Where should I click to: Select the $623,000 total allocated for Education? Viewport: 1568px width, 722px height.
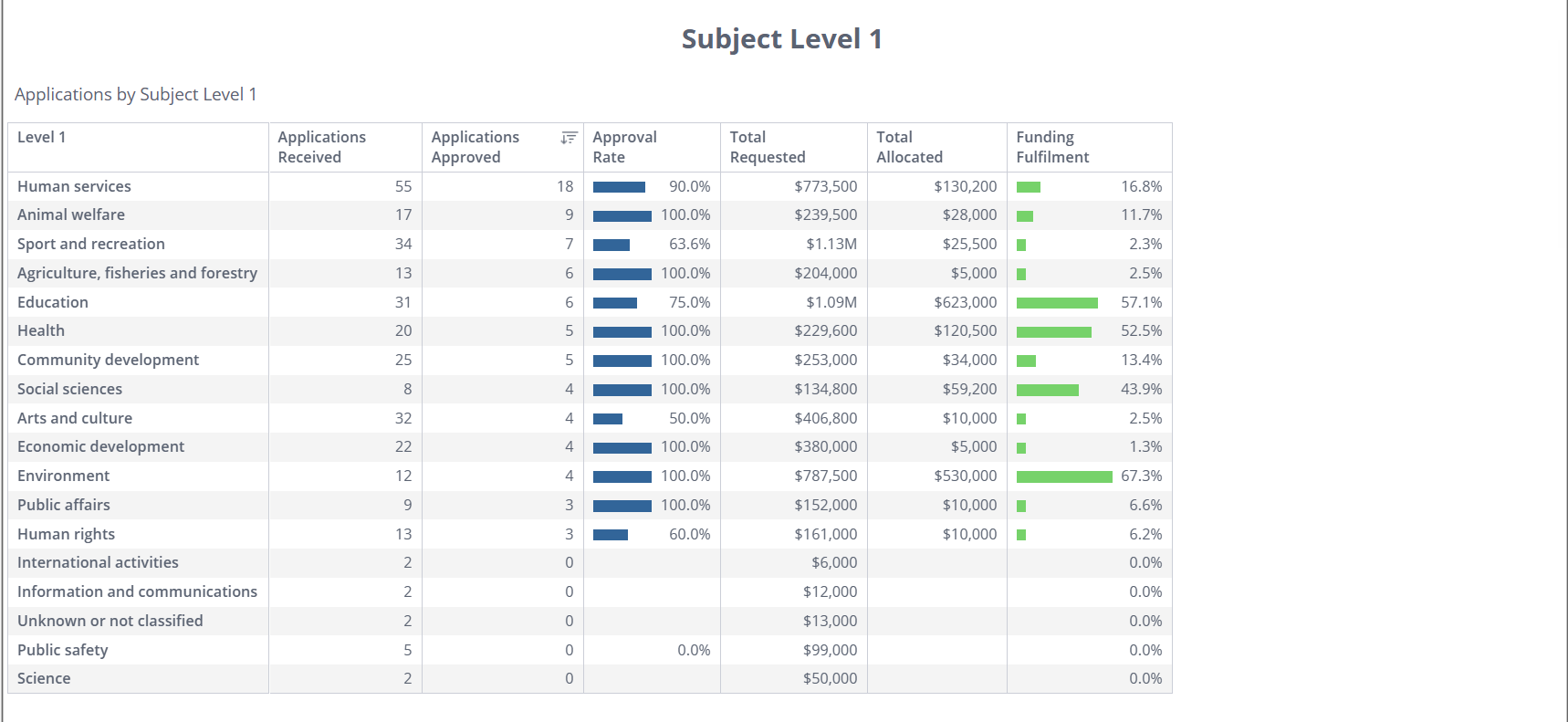coord(965,302)
